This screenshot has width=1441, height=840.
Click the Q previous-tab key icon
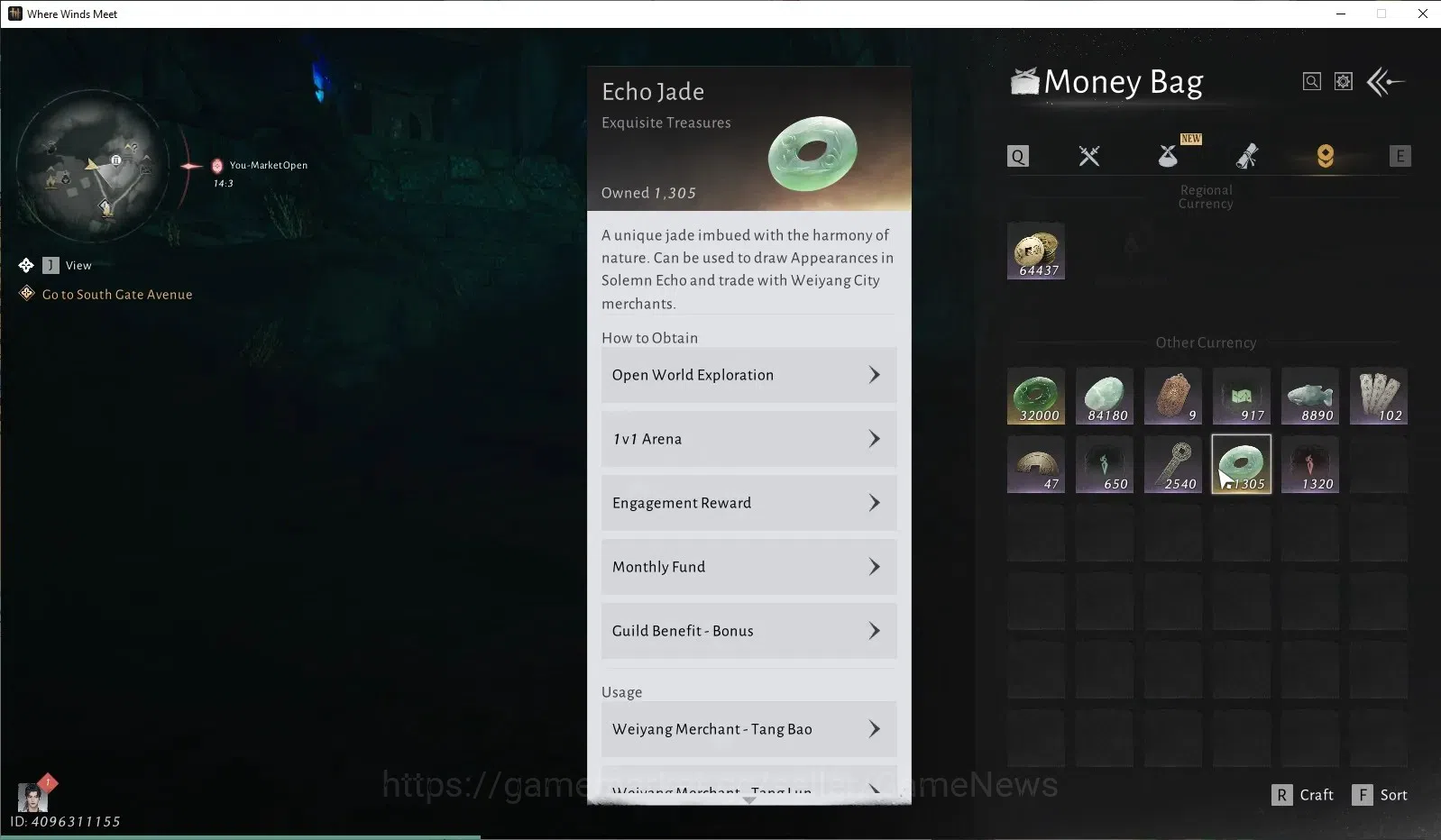(x=1018, y=156)
